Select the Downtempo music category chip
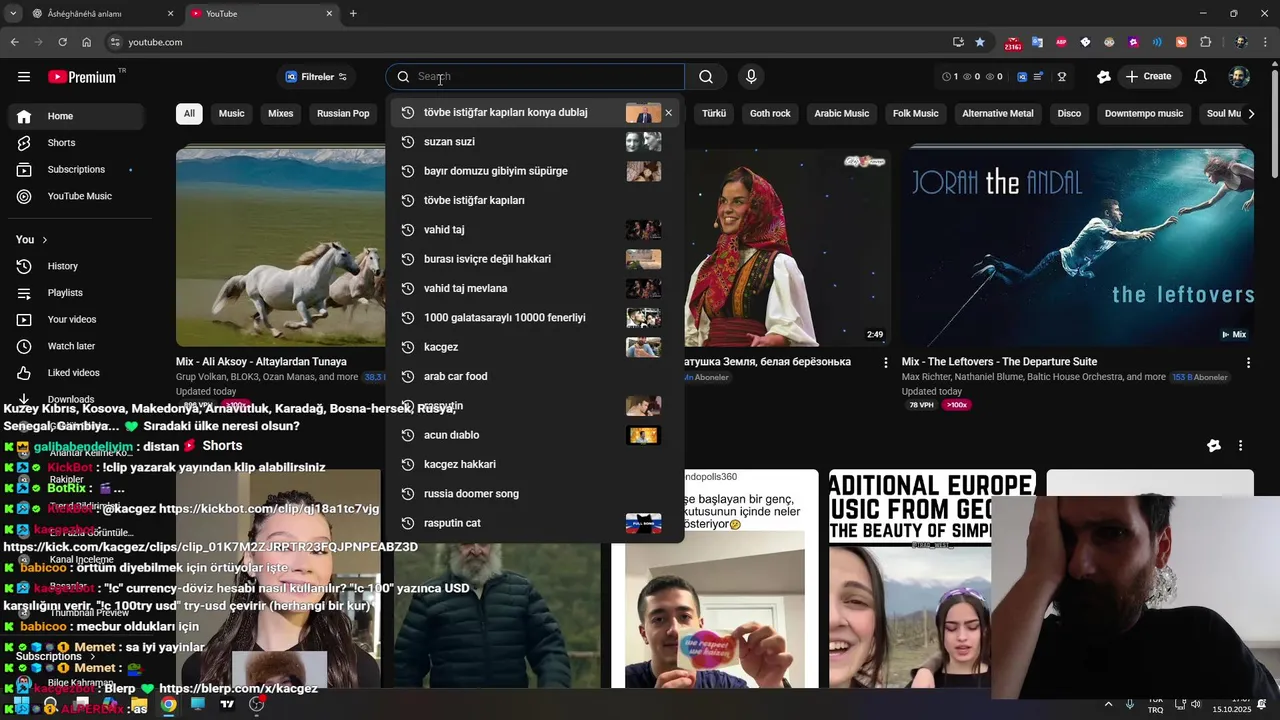 click(1144, 114)
